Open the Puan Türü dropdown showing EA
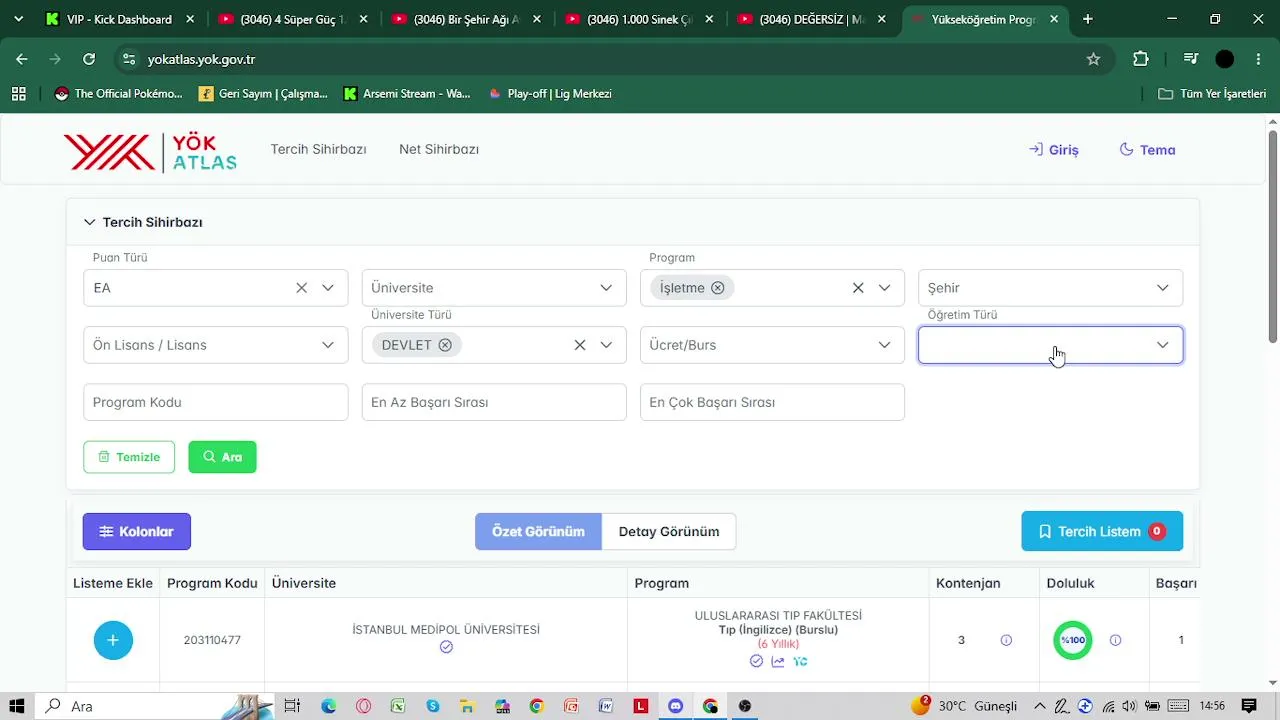The image size is (1280, 720). click(216, 288)
